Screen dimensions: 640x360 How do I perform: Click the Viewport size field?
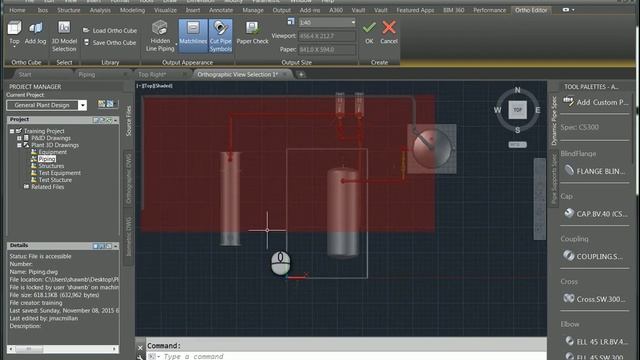pyautogui.click(x=327, y=36)
